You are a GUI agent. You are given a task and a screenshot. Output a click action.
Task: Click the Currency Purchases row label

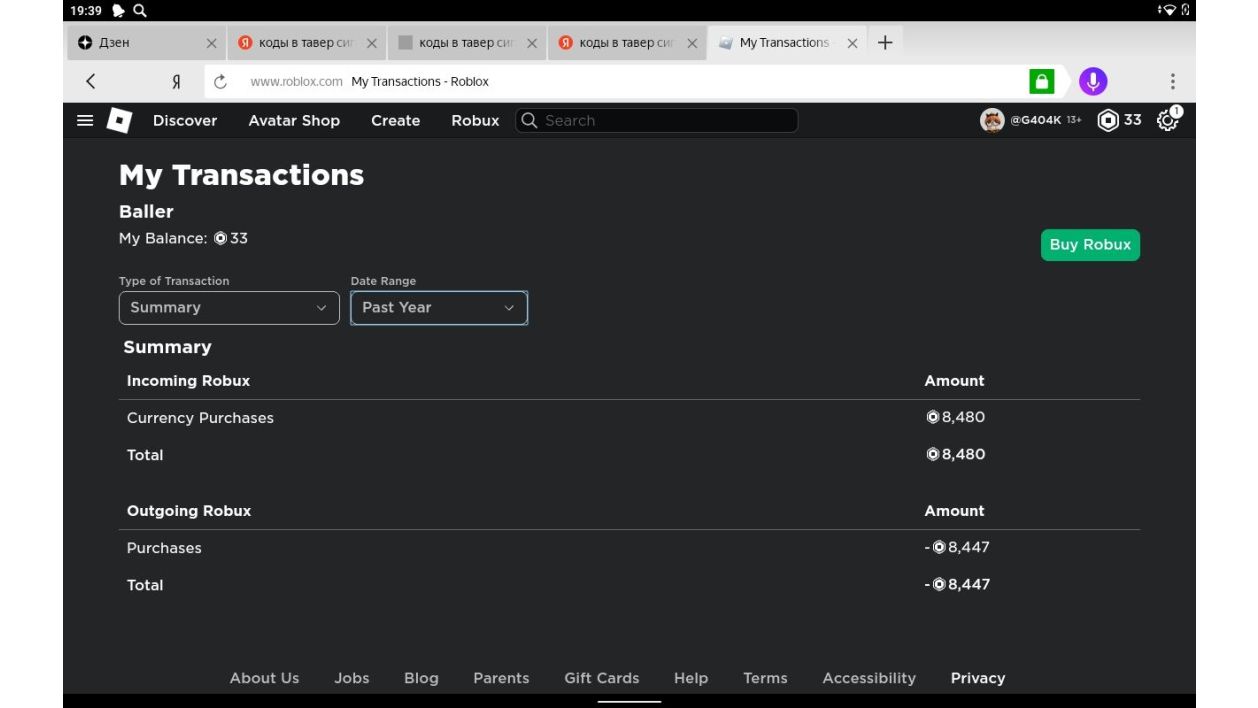200,418
